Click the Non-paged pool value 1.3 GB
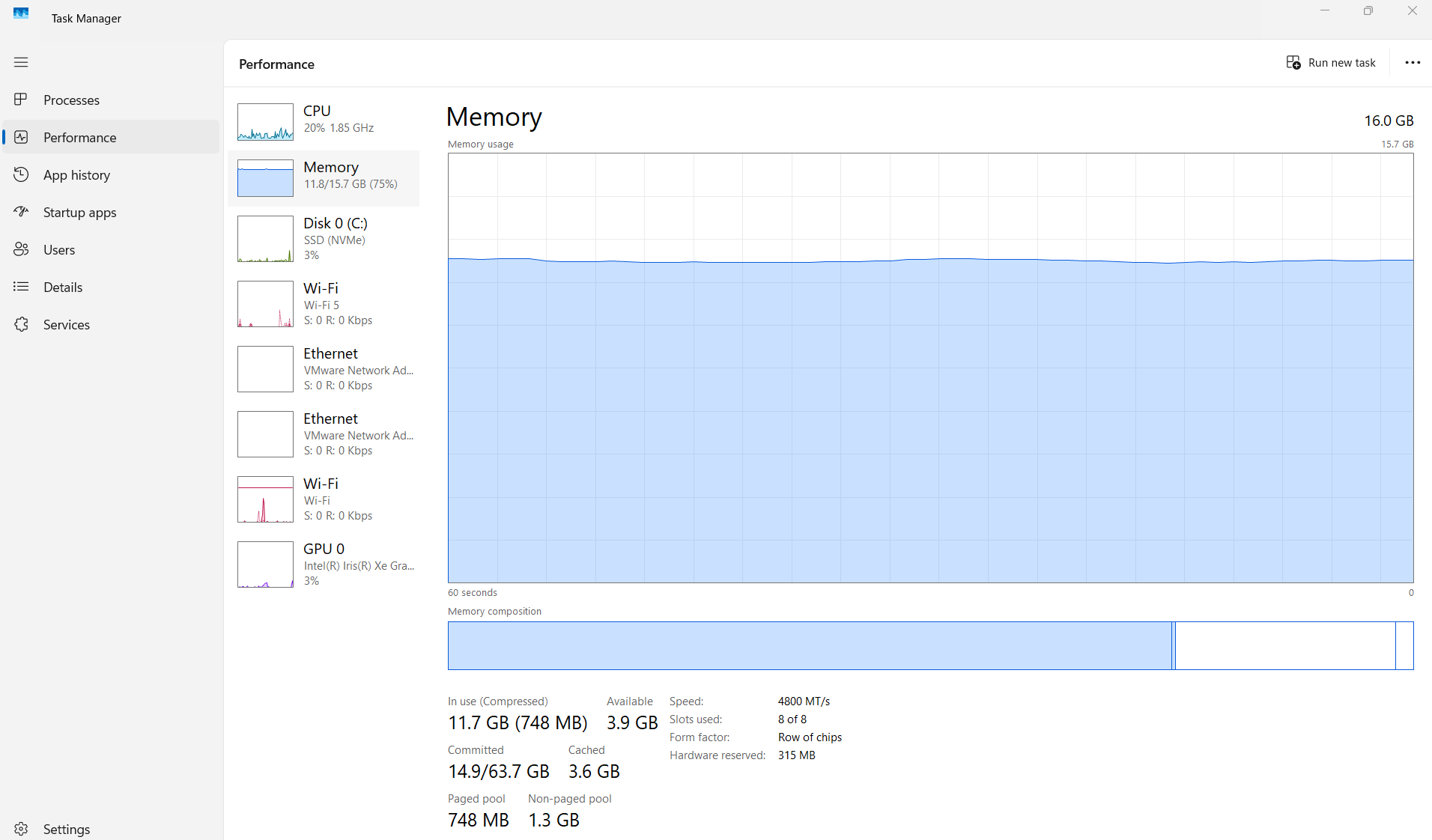1432x840 pixels. 553,820
